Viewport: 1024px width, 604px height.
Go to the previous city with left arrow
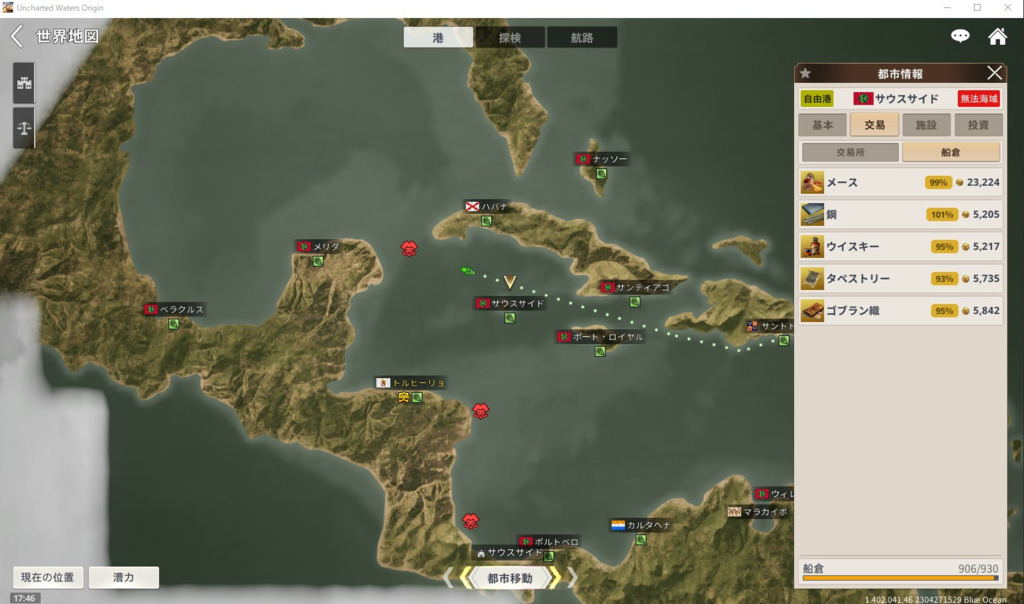point(449,578)
